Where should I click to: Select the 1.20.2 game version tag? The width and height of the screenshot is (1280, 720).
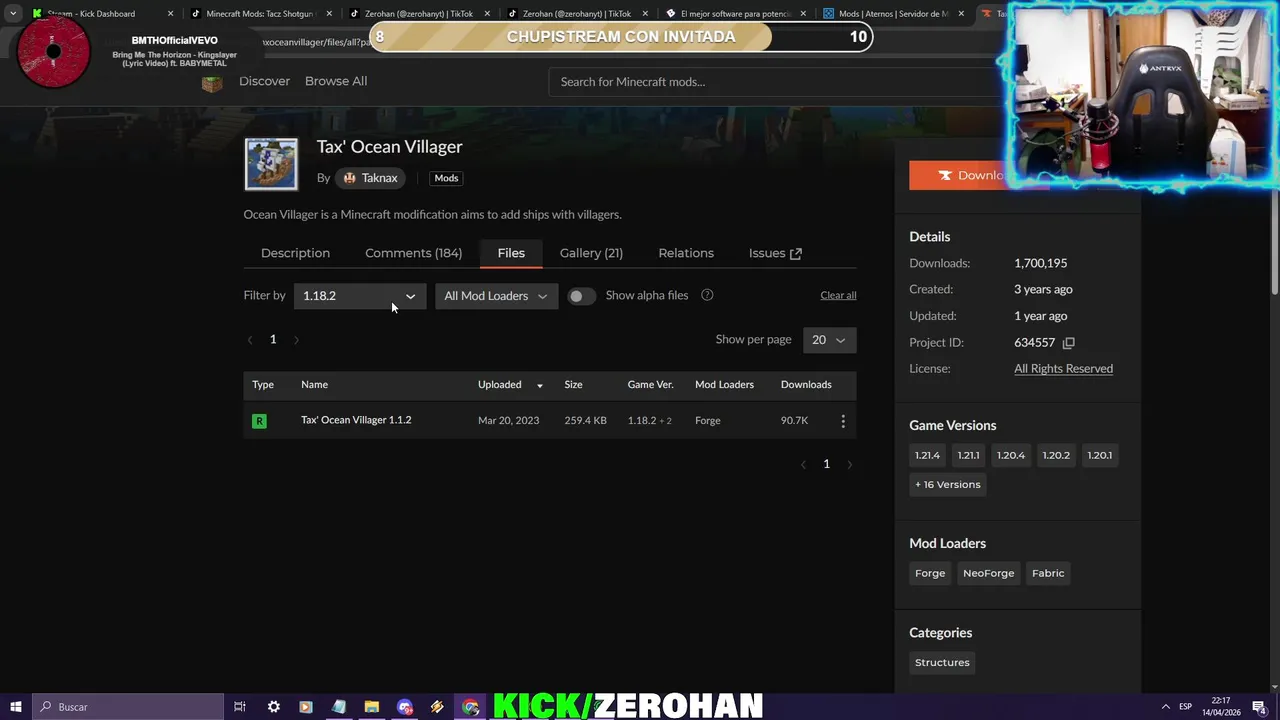1056,455
